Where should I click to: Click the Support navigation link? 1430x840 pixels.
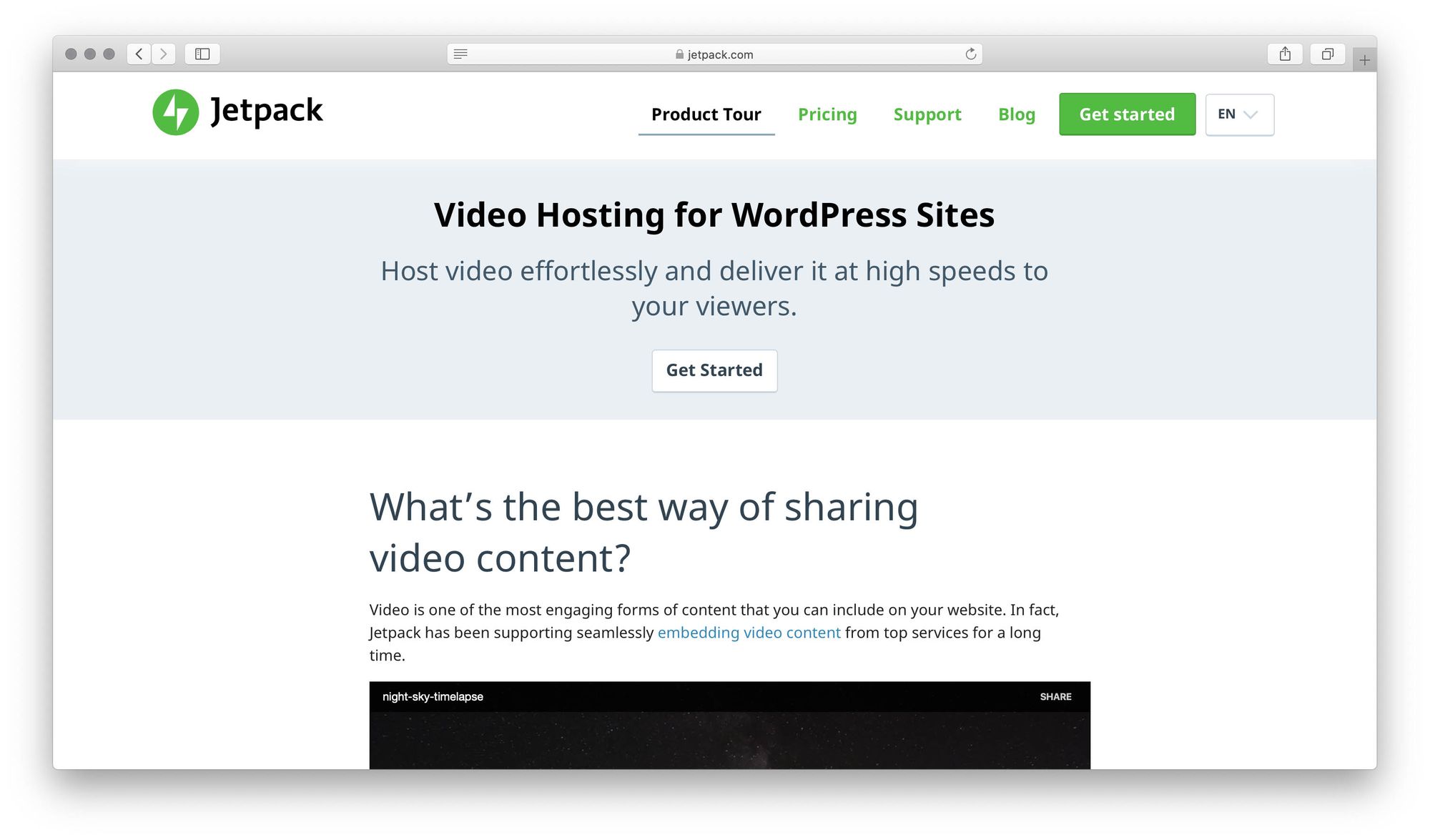[927, 113]
